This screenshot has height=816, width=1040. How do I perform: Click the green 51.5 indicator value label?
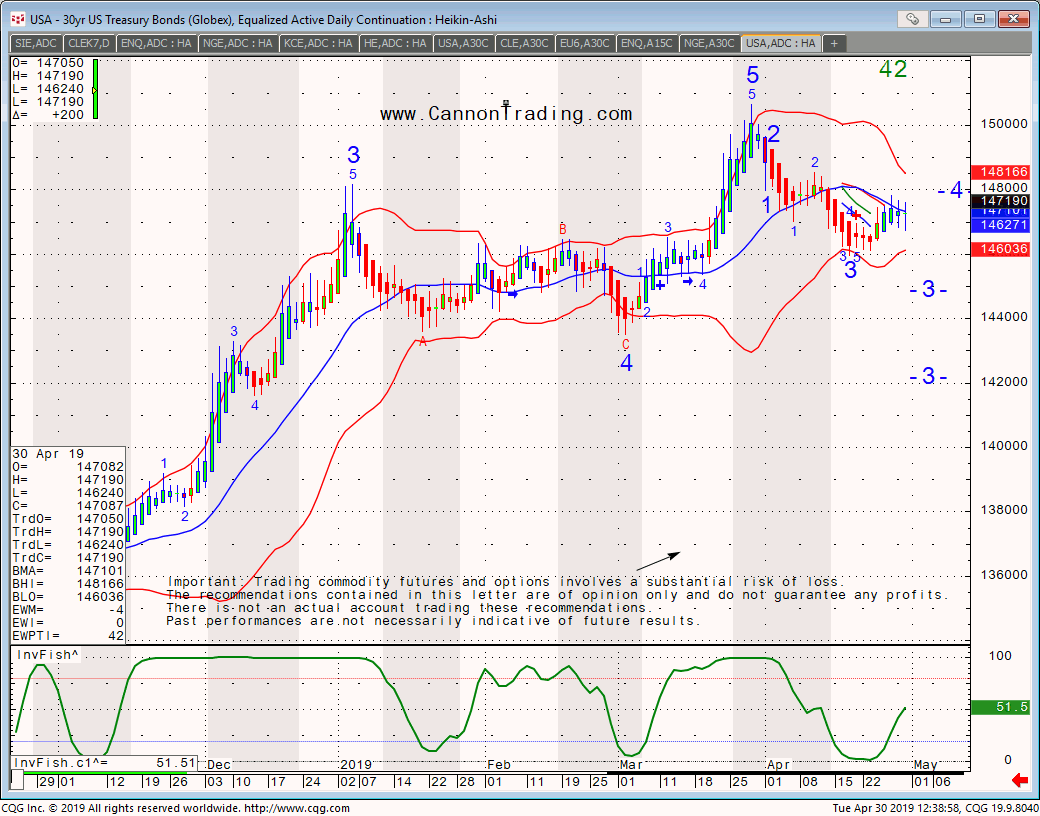[x=1003, y=707]
